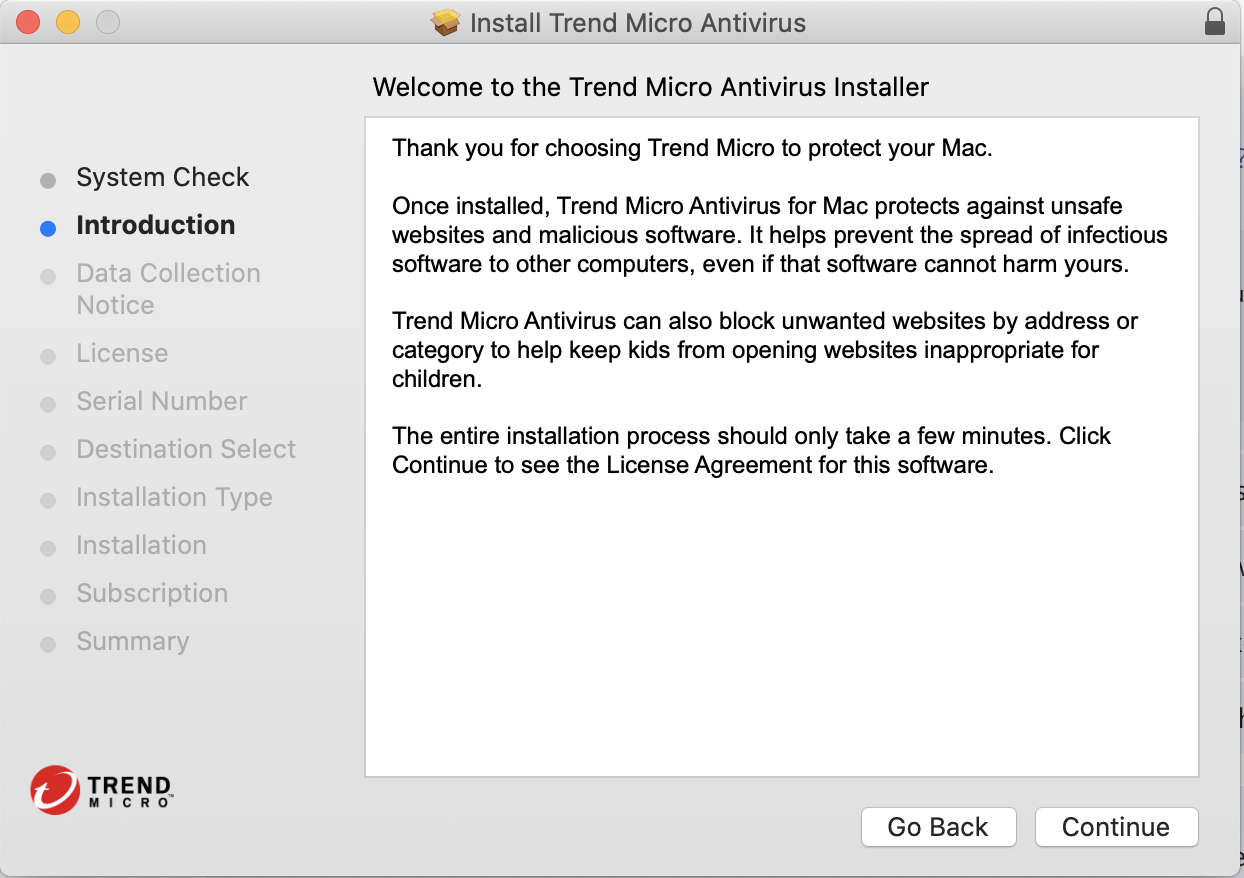Select the Data Collection Notice step

168,289
